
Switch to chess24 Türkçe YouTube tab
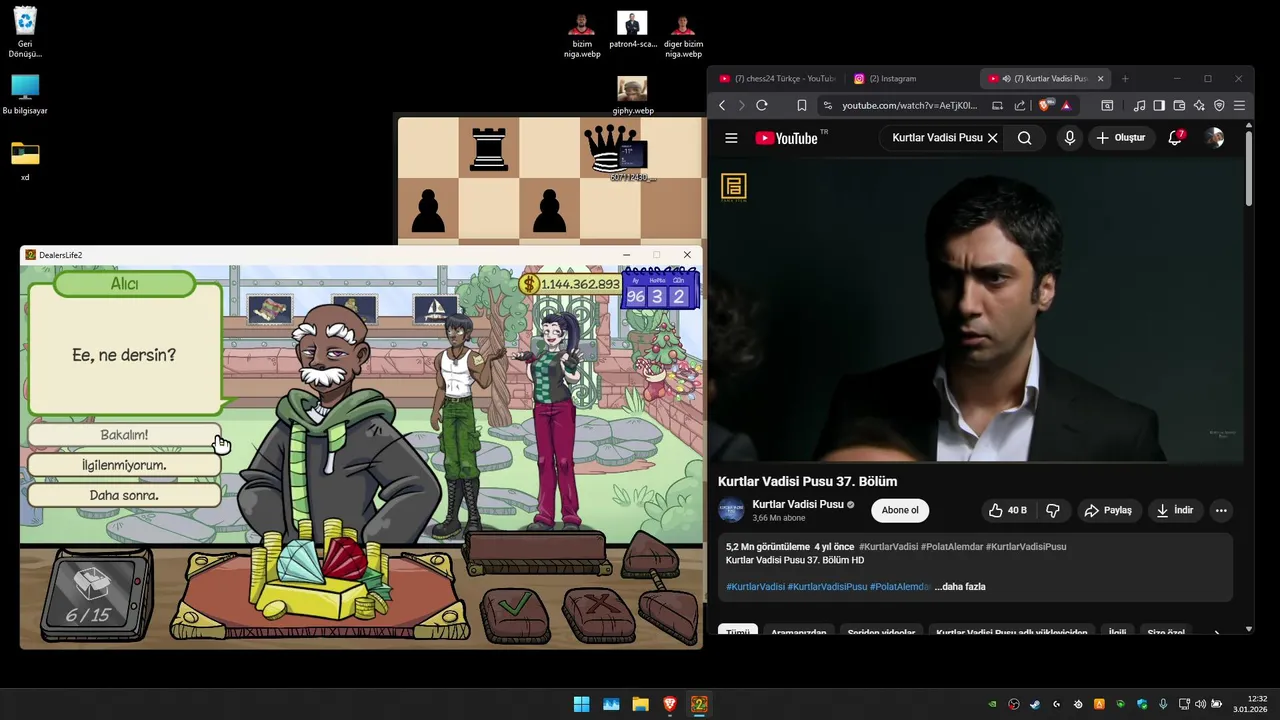click(x=777, y=78)
